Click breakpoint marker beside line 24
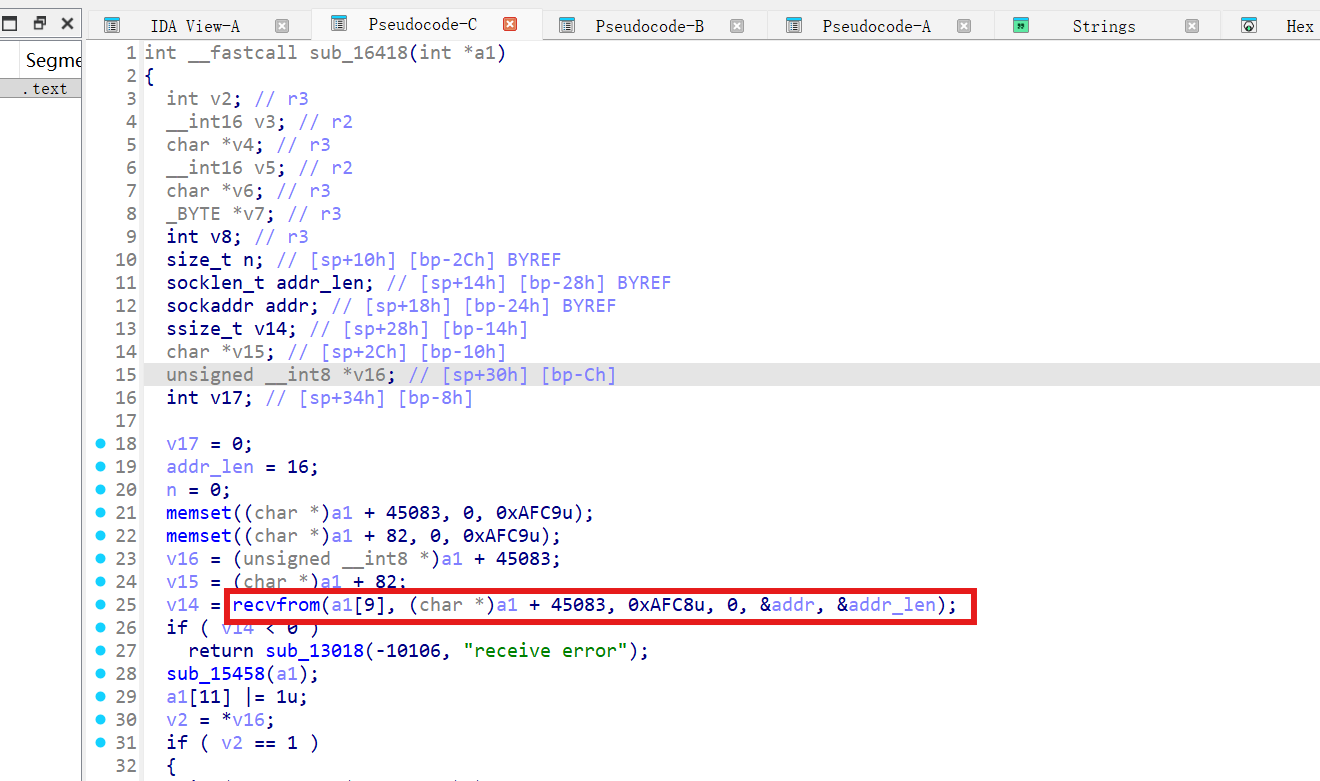This screenshot has width=1320, height=781. tap(100, 581)
